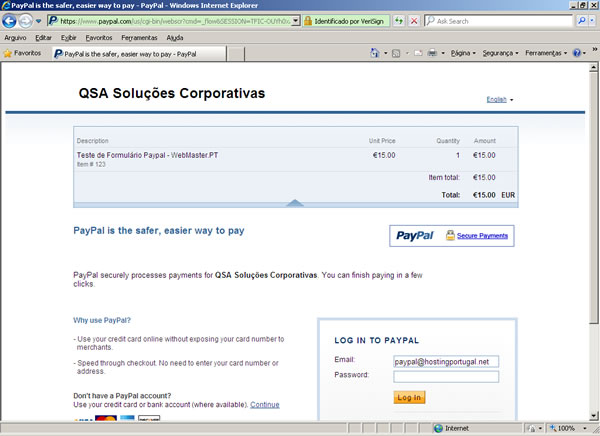Viewport: 600px width, 436px height.
Task: Open the zoom level dropdown arrow
Action: coord(585,428)
